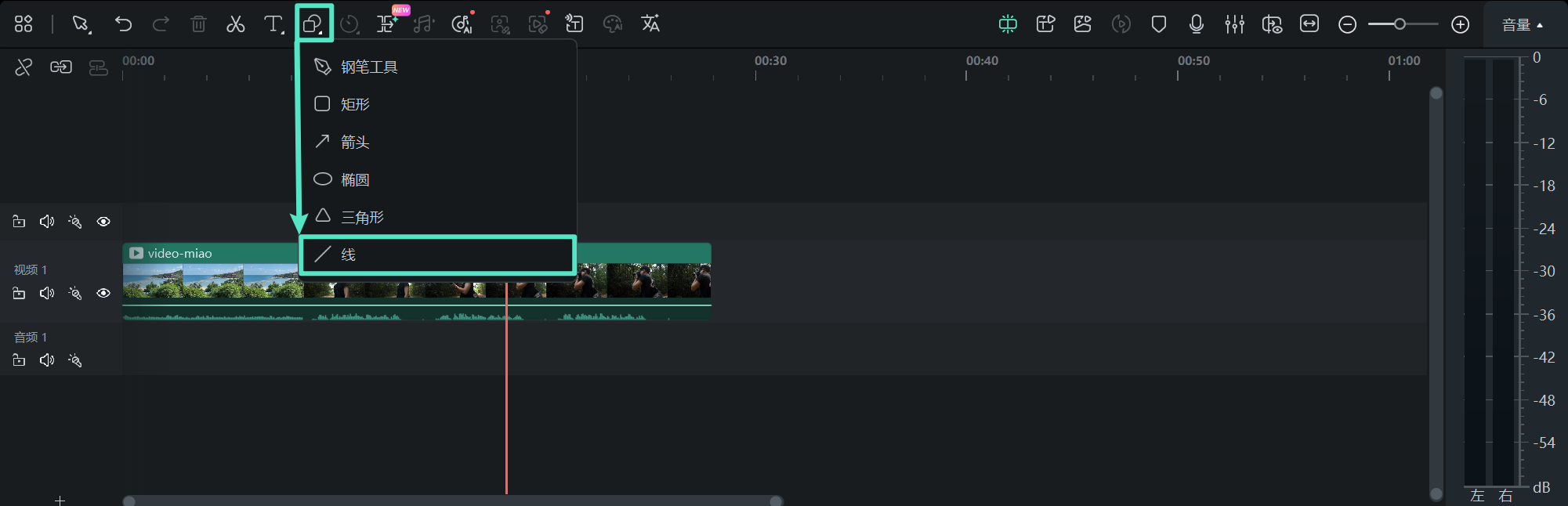Image resolution: width=1568 pixels, height=506 pixels.
Task: Click the render preview circular icon
Action: [1121, 24]
